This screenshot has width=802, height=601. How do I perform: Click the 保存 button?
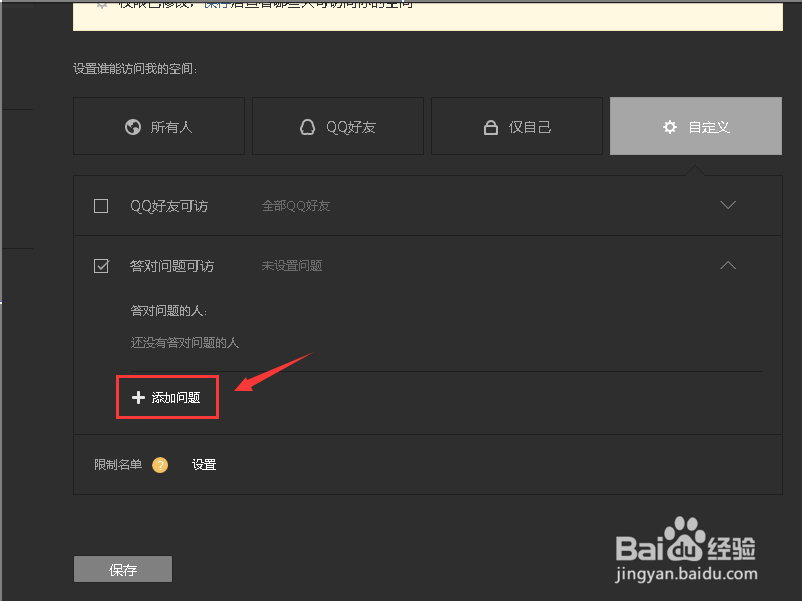coord(122,569)
